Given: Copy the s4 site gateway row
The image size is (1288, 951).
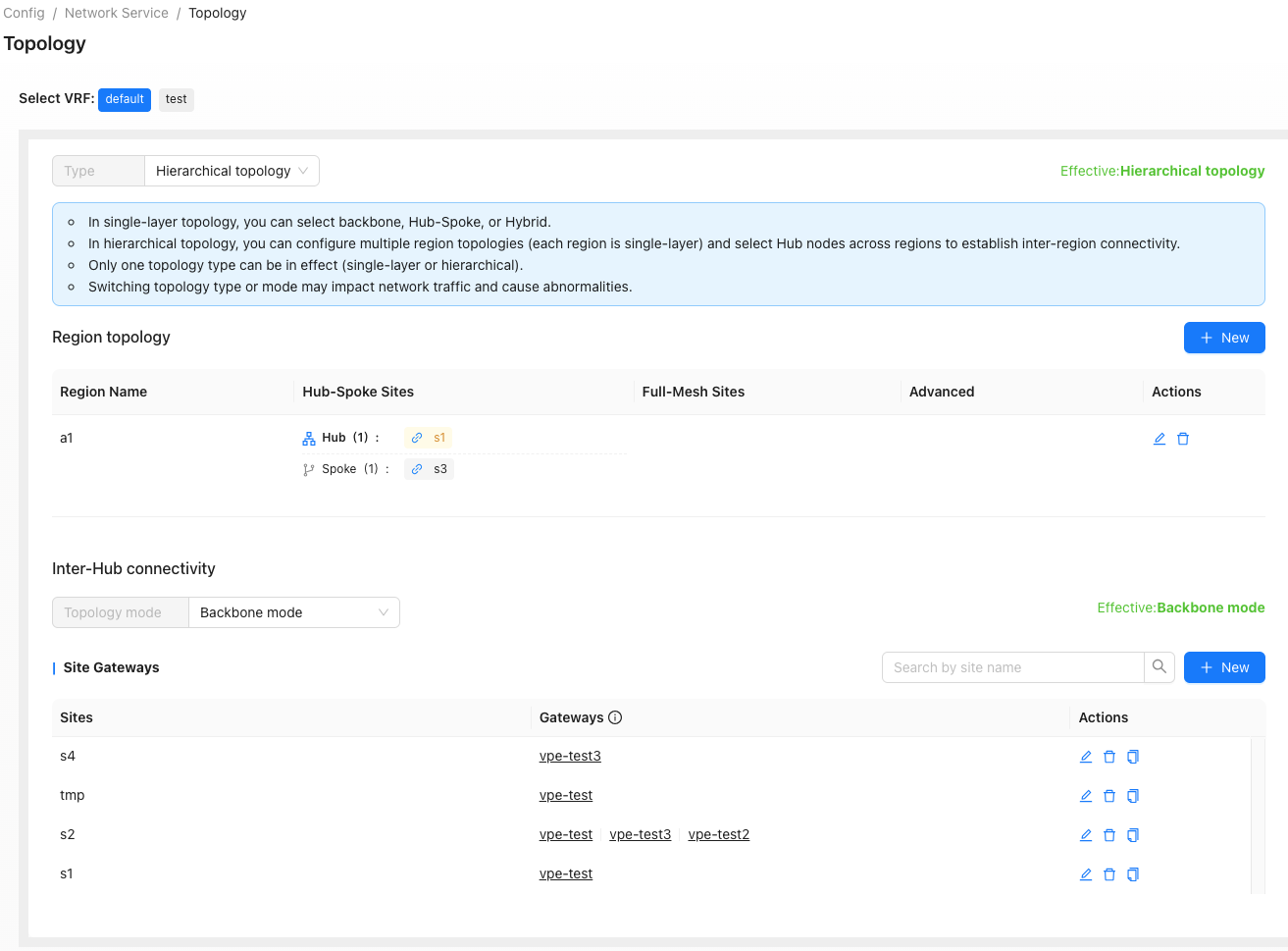Looking at the screenshot, I should tap(1133, 757).
